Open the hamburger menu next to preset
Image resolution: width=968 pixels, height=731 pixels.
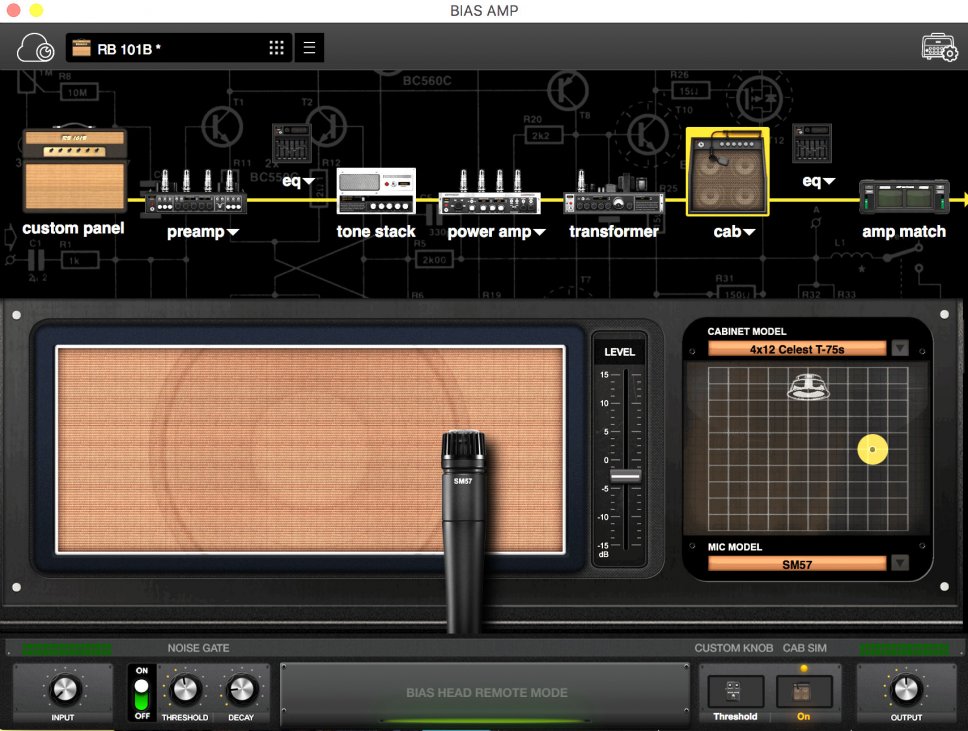[x=309, y=48]
